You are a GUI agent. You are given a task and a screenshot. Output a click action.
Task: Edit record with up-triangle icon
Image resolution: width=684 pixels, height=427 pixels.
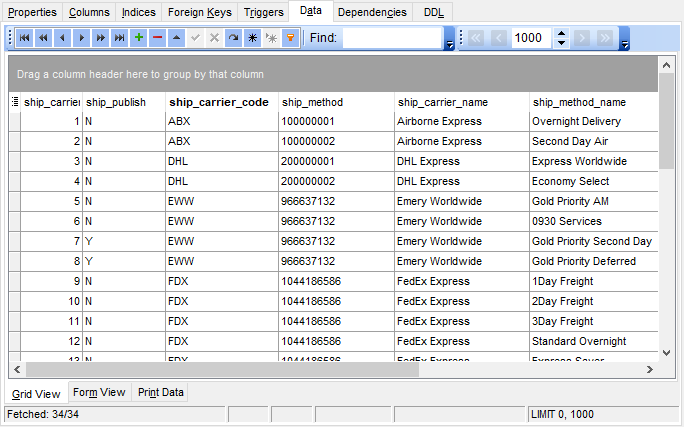[177, 38]
